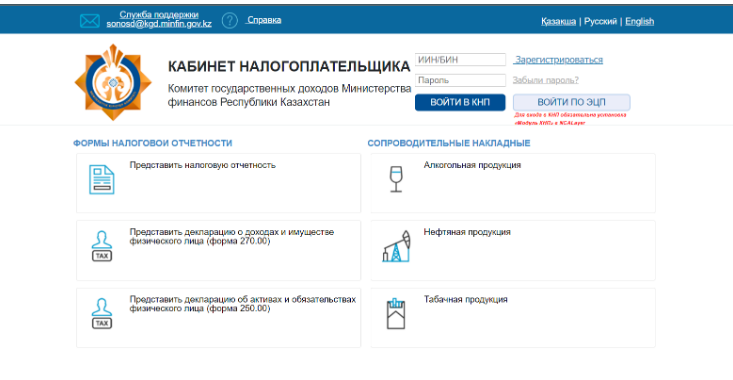Image resolution: width=733 pixels, height=380 pixels.
Task: Click the TAX person icon for form 250.00
Action: 102,313
